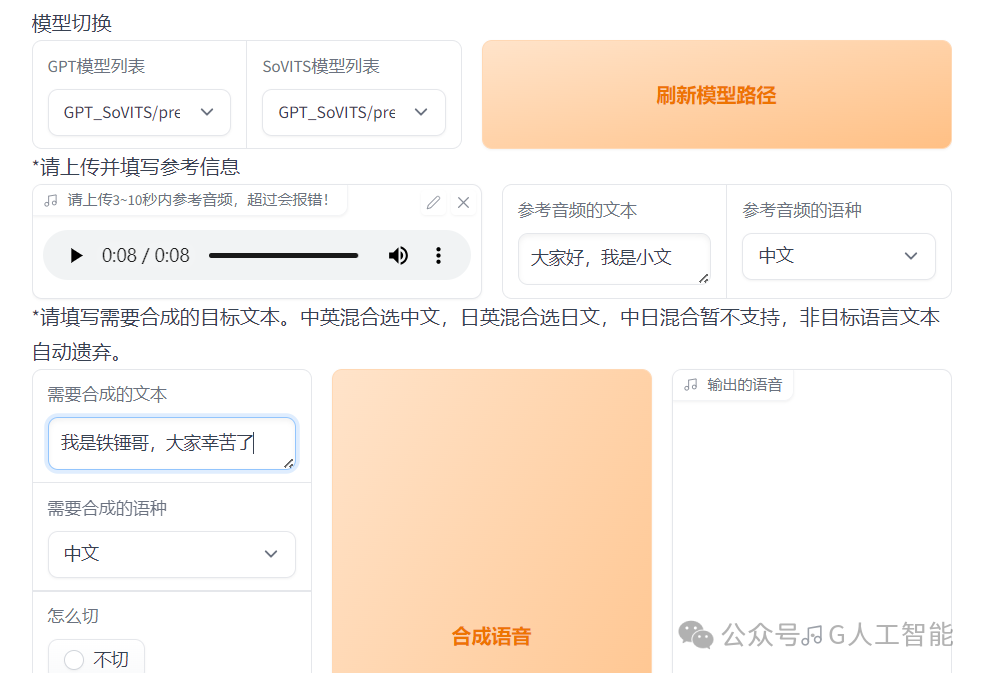984x673 pixels.
Task: Focus the 参考音频的文本 input field
Action: (x=614, y=259)
